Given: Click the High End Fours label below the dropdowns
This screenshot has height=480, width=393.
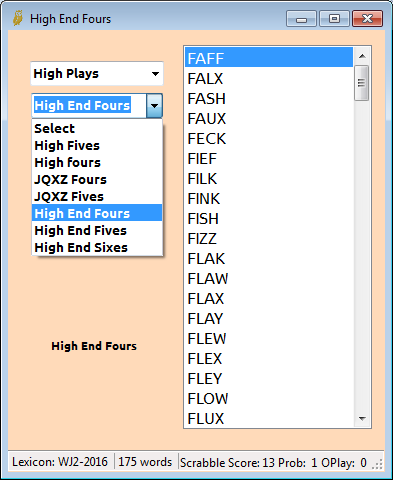Looking at the screenshot, I should pyautogui.click(x=94, y=346).
